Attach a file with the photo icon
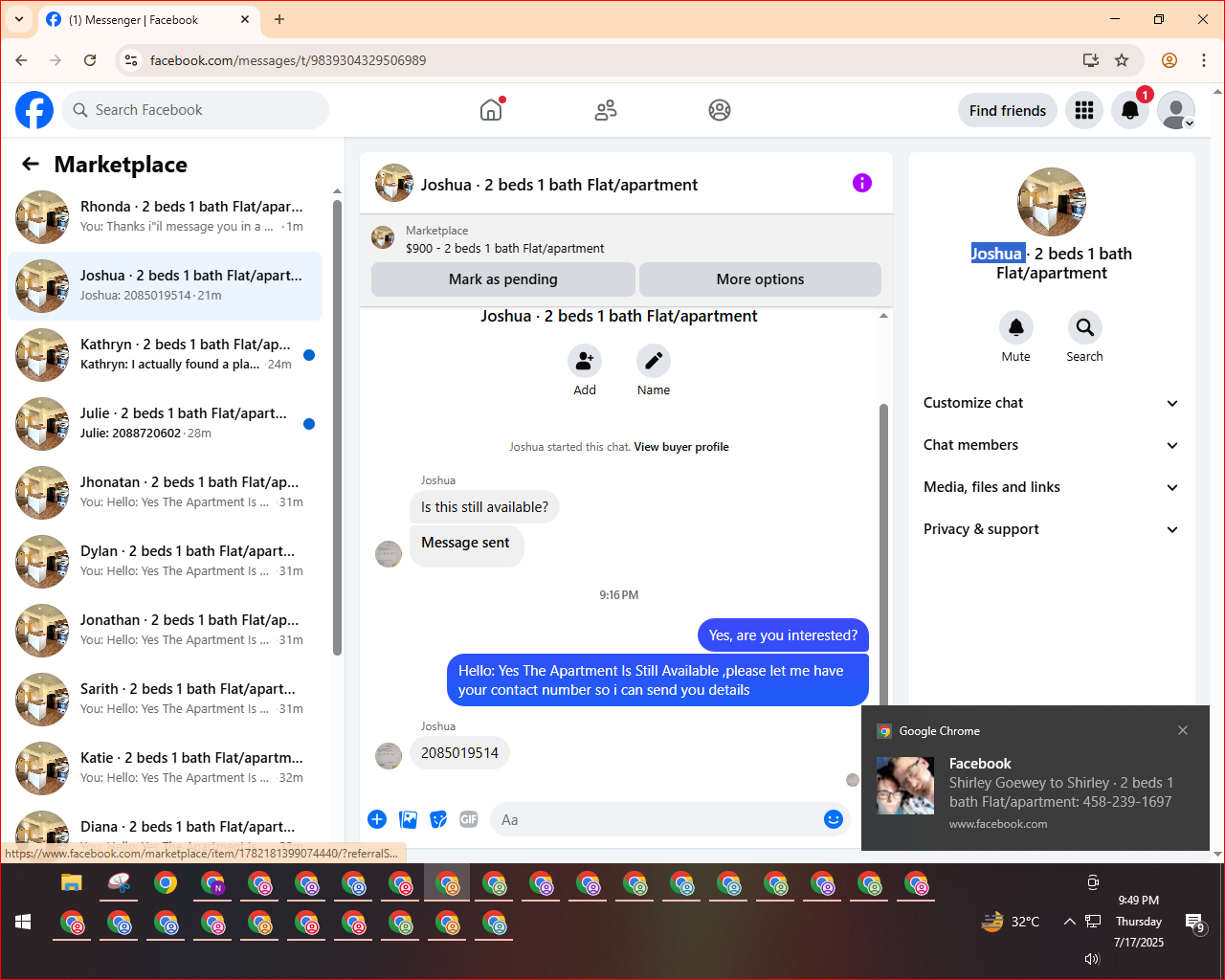Screen dimensions: 1225x980 coord(409,819)
